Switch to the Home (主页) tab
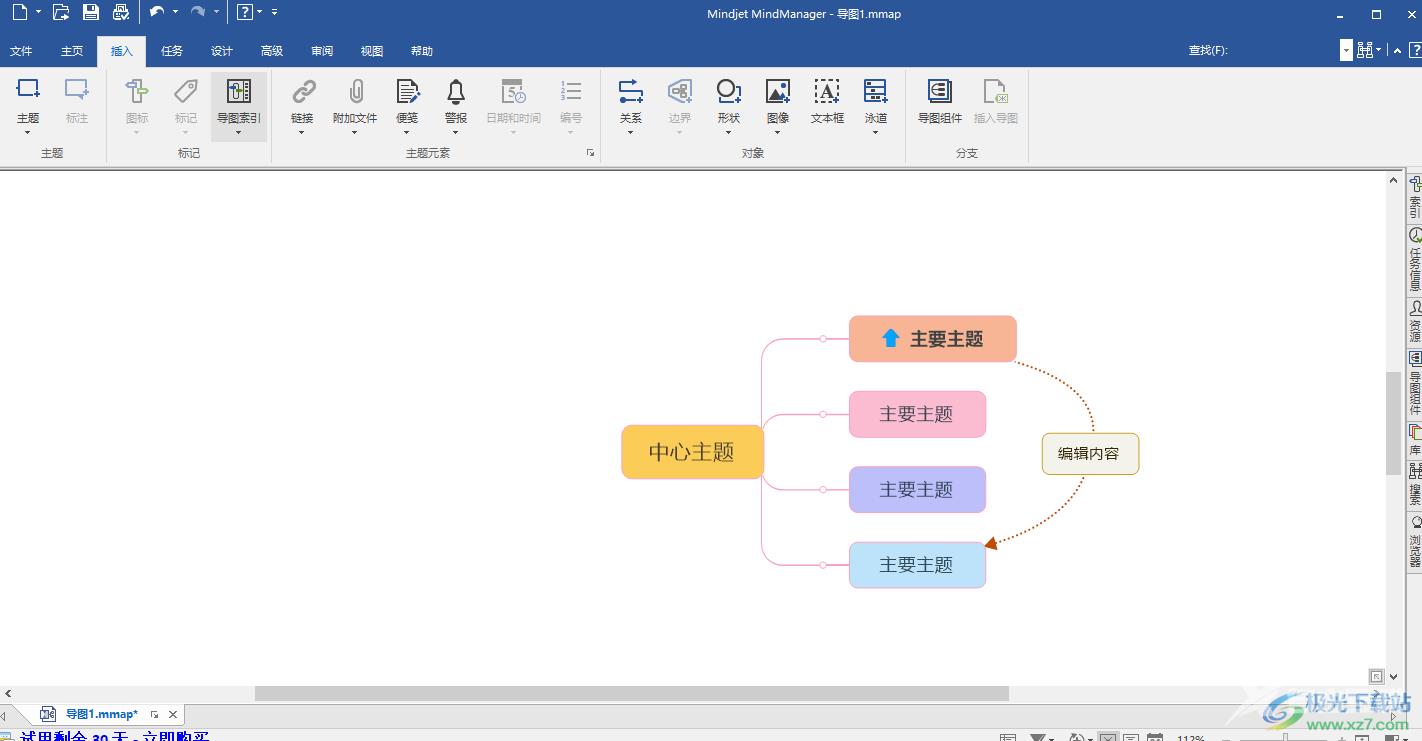The width and height of the screenshot is (1422, 741). tap(72, 51)
